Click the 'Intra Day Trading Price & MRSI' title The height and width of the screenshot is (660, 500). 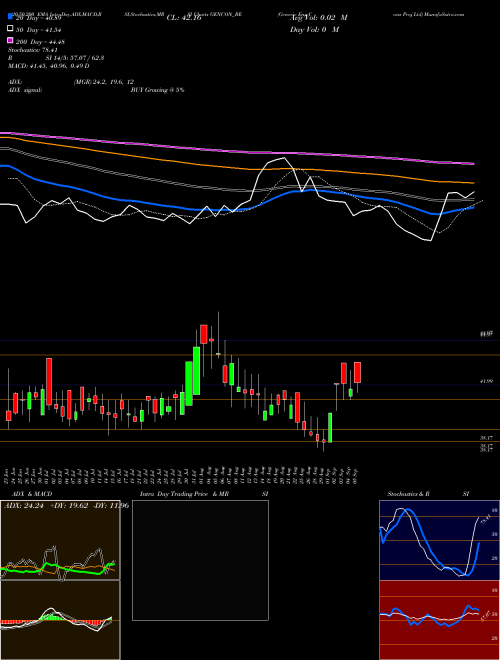pos(204,494)
